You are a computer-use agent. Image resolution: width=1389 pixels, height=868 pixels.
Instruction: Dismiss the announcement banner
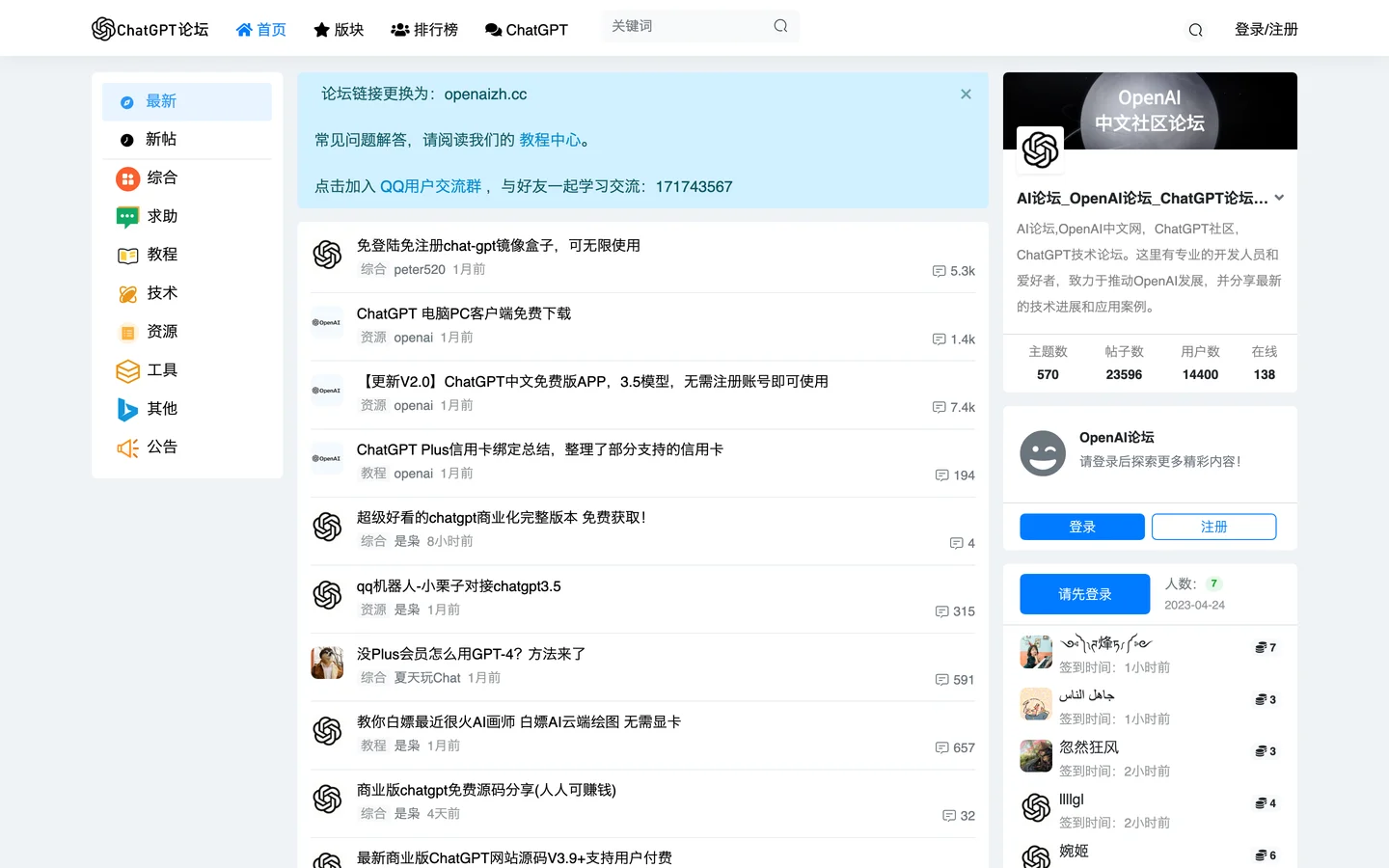[x=966, y=94]
